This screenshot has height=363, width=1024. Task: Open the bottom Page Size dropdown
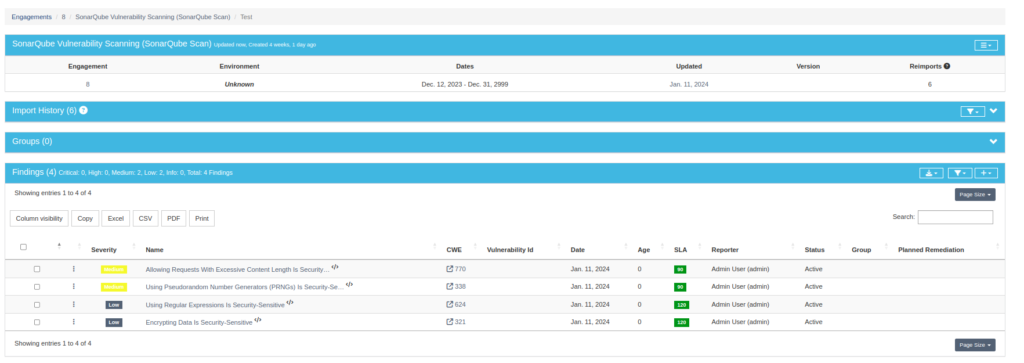coord(974,345)
